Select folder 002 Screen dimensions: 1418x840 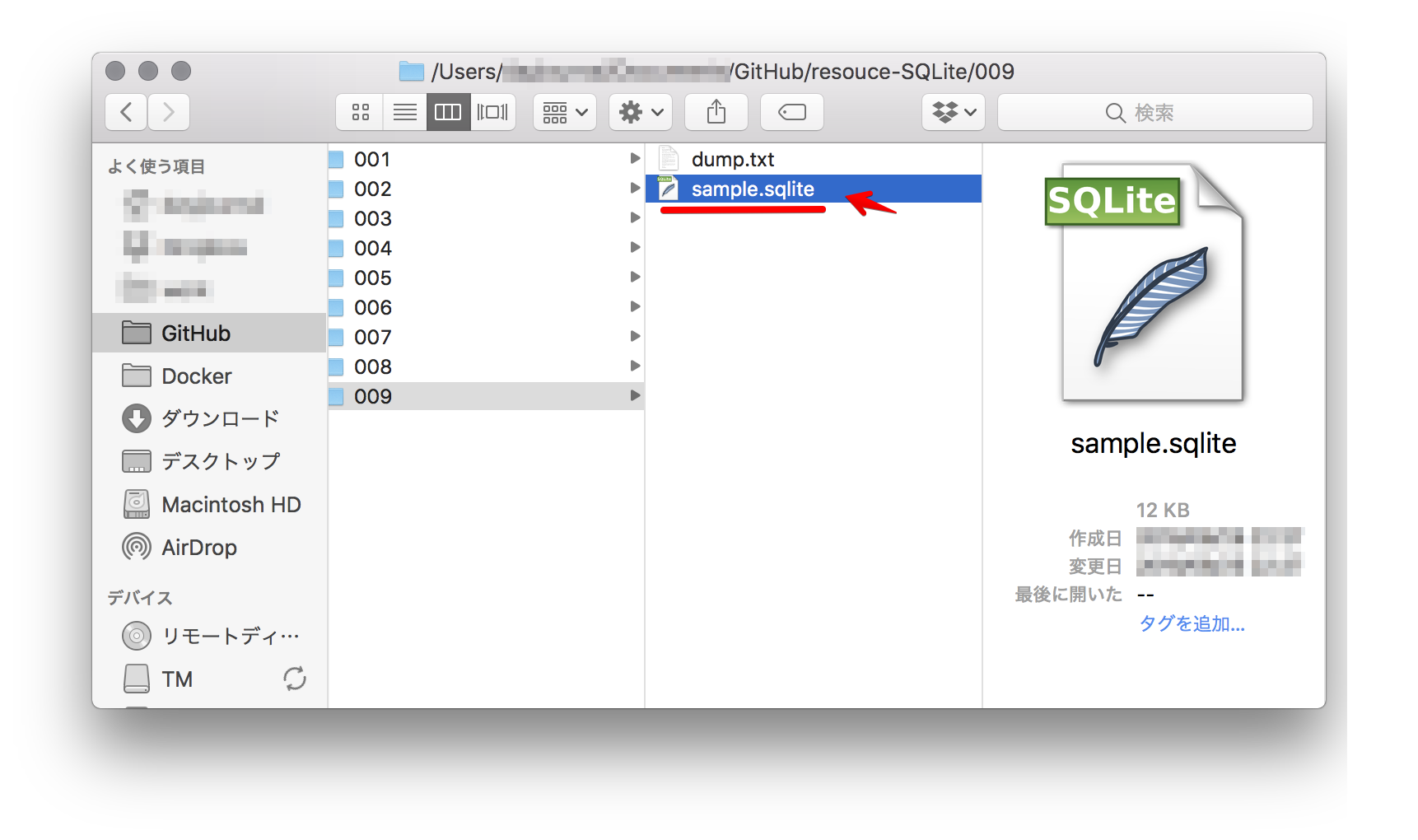pos(486,189)
